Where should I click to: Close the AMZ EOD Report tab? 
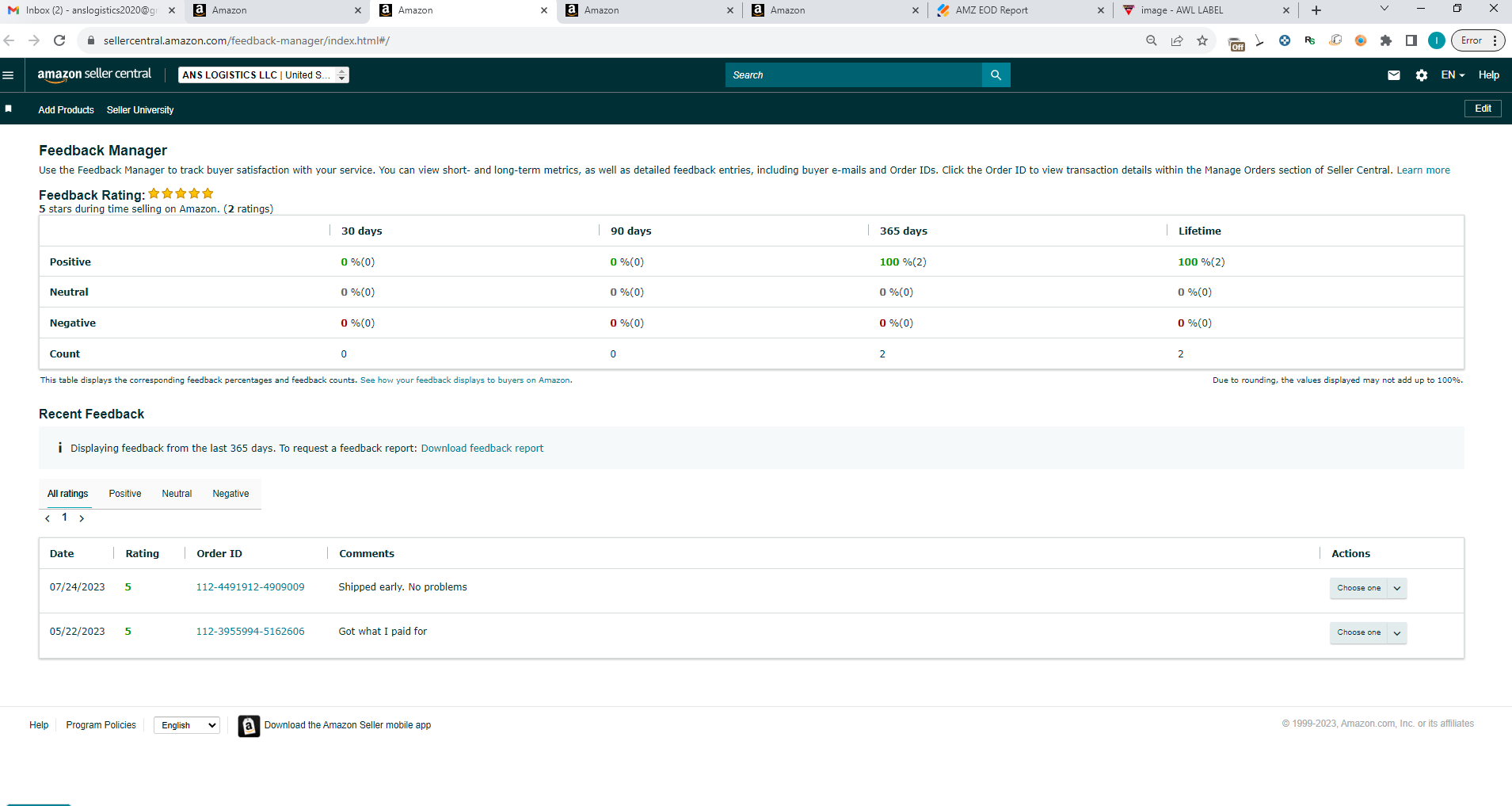[1101, 10]
